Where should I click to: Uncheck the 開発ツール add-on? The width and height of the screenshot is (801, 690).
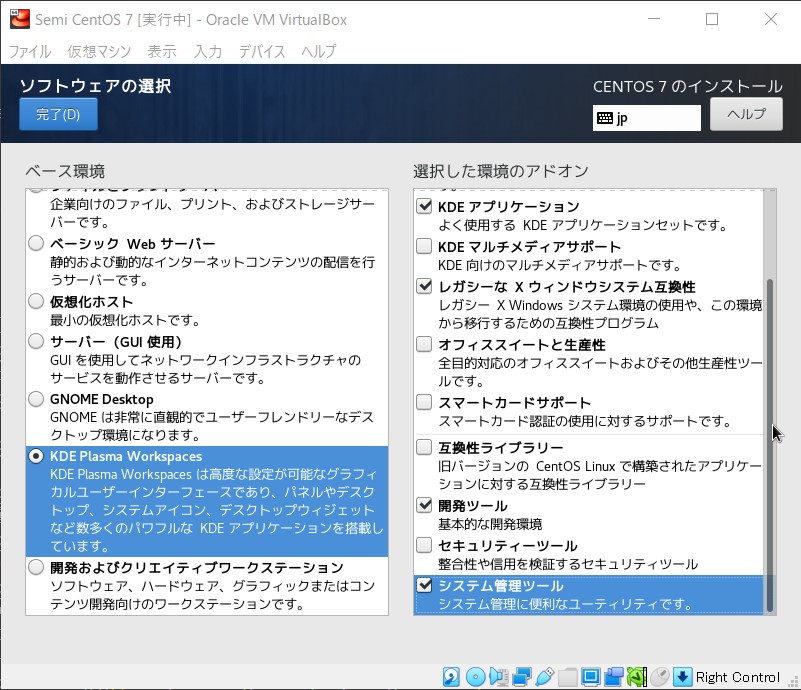[x=424, y=506]
